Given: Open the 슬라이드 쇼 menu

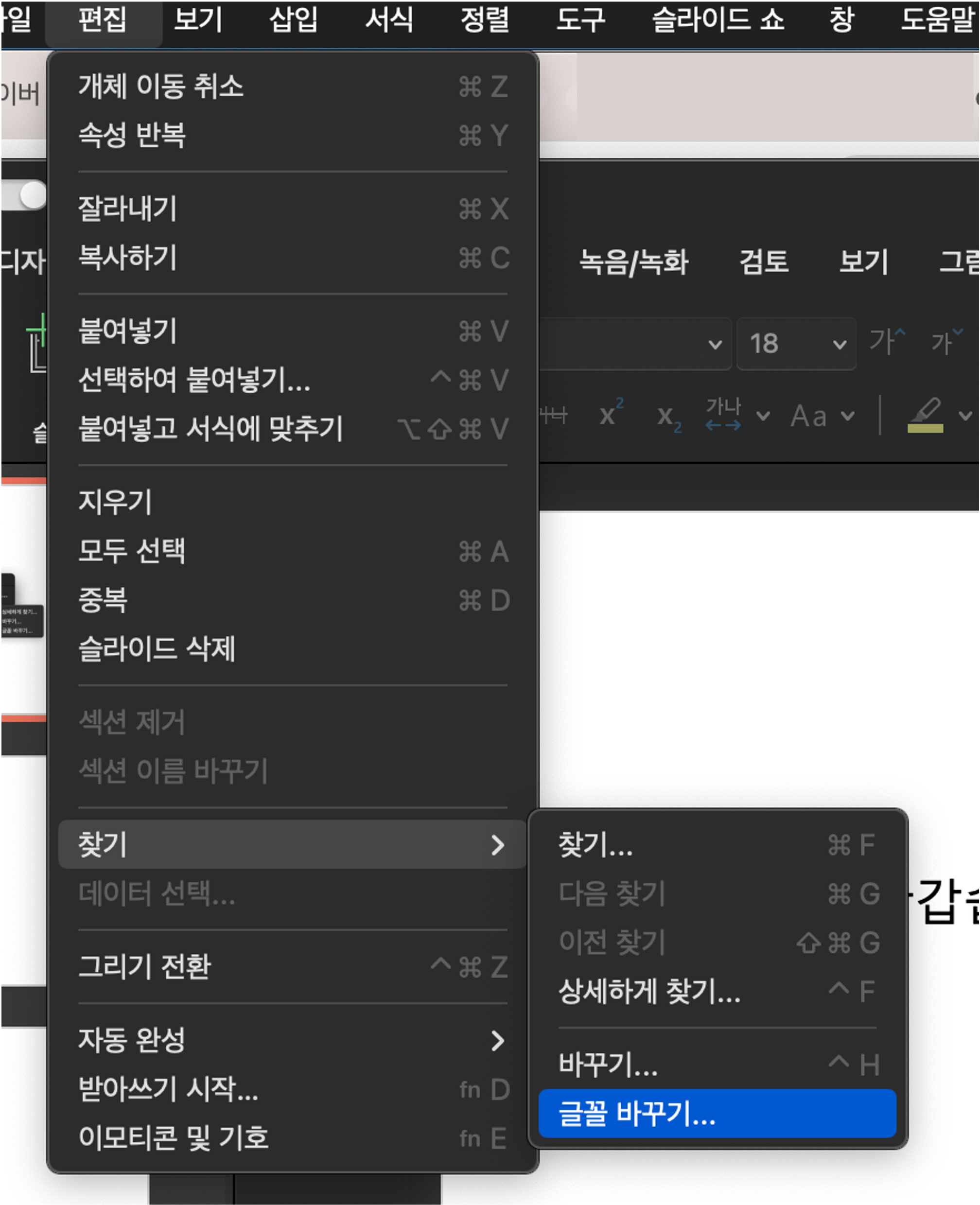Looking at the screenshot, I should [x=717, y=20].
